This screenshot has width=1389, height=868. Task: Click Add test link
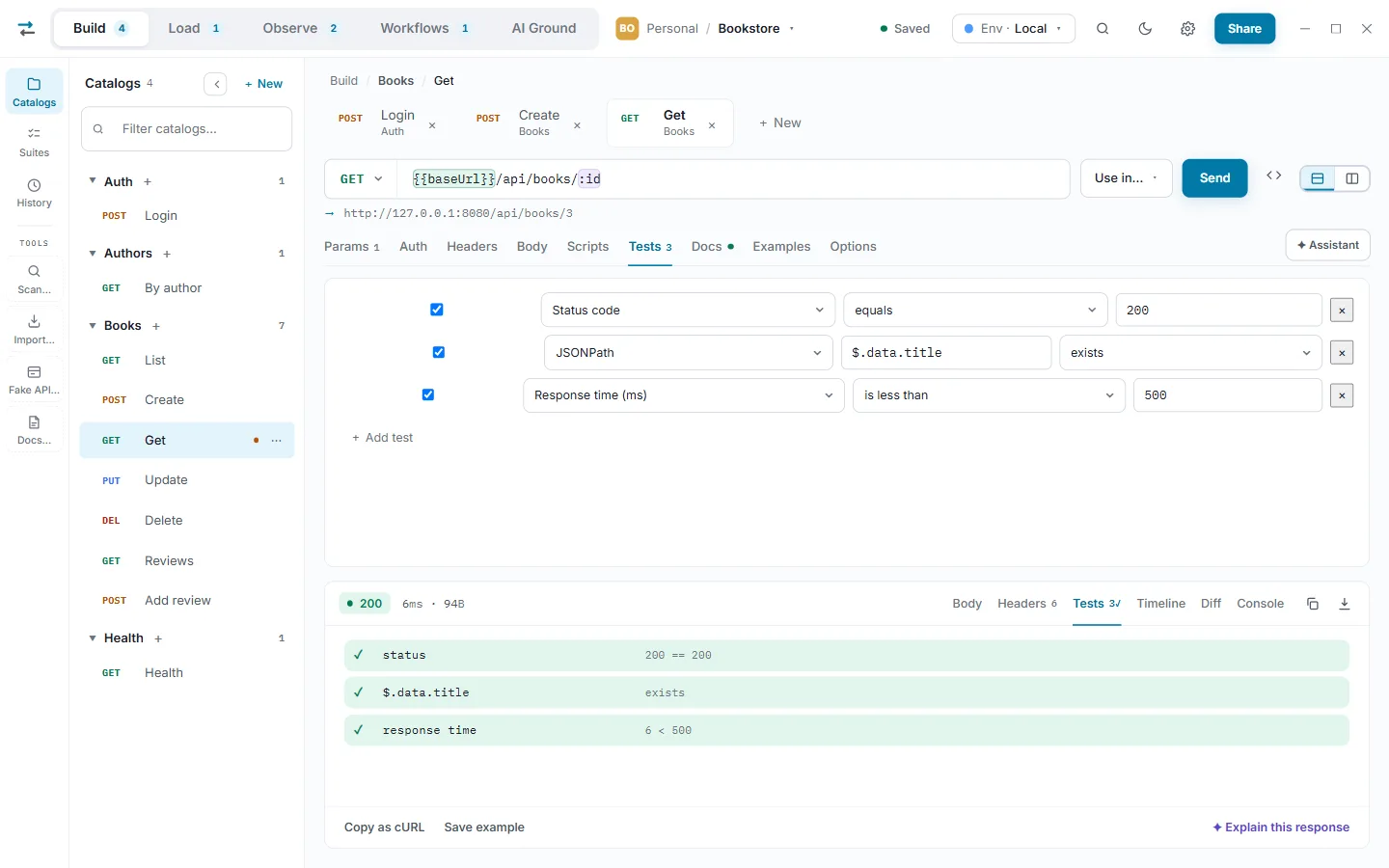pyautogui.click(x=382, y=438)
